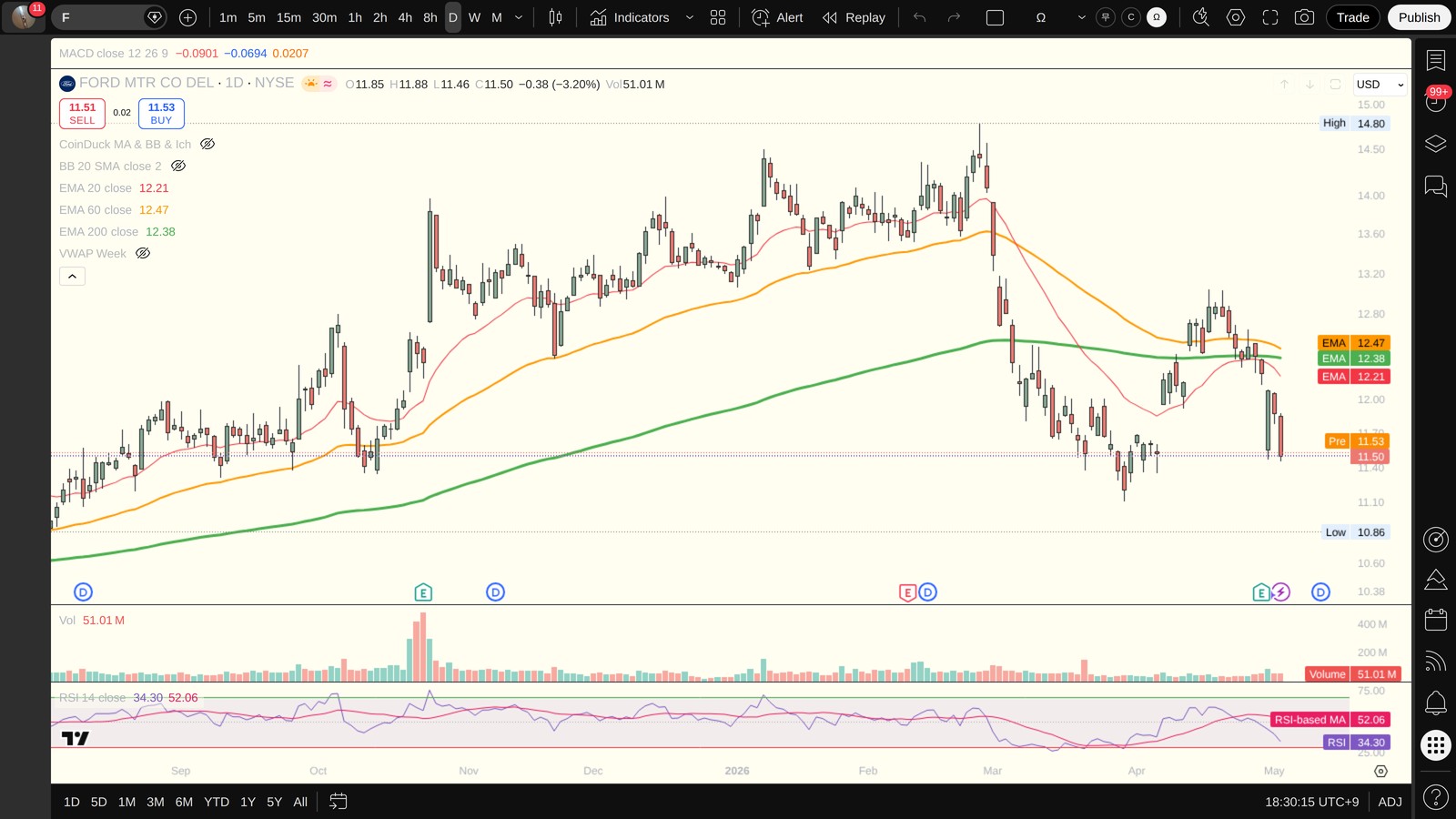Click the undo arrow in toolbar
The height and width of the screenshot is (819, 1456).
(x=920, y=17)
